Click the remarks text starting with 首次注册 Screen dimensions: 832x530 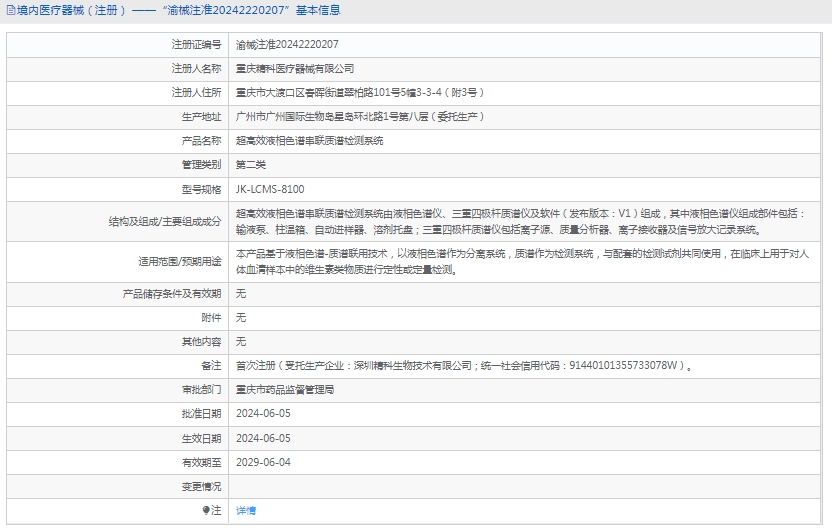(x=463, y=366)
